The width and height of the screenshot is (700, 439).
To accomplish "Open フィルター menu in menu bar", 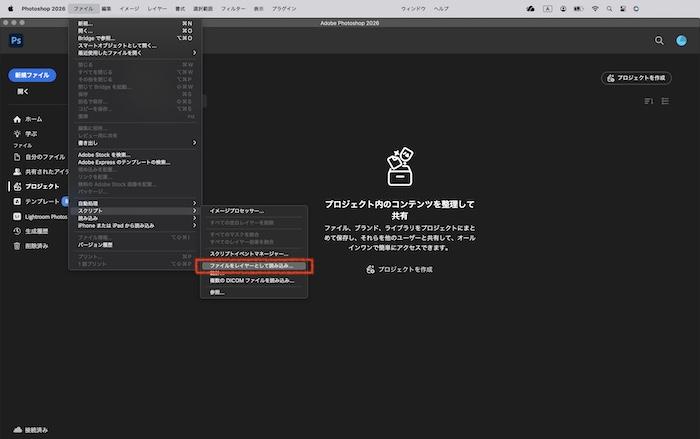I will pyautogui.click(x=233, y=8).
